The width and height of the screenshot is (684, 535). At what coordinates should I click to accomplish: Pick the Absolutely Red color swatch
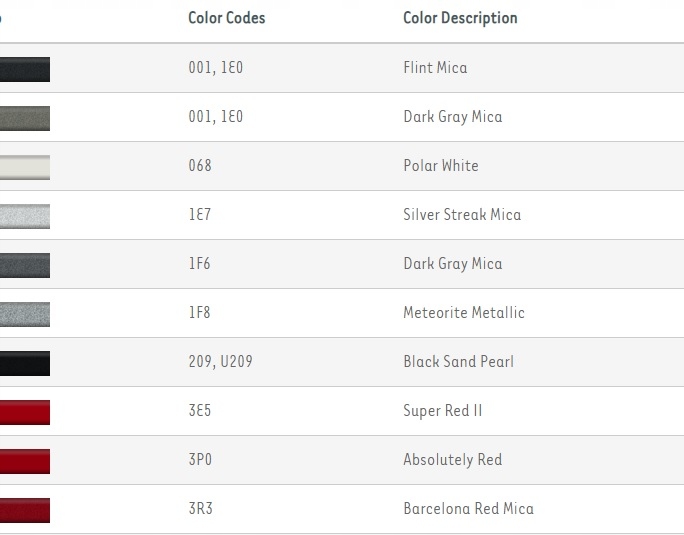[25, 461]
